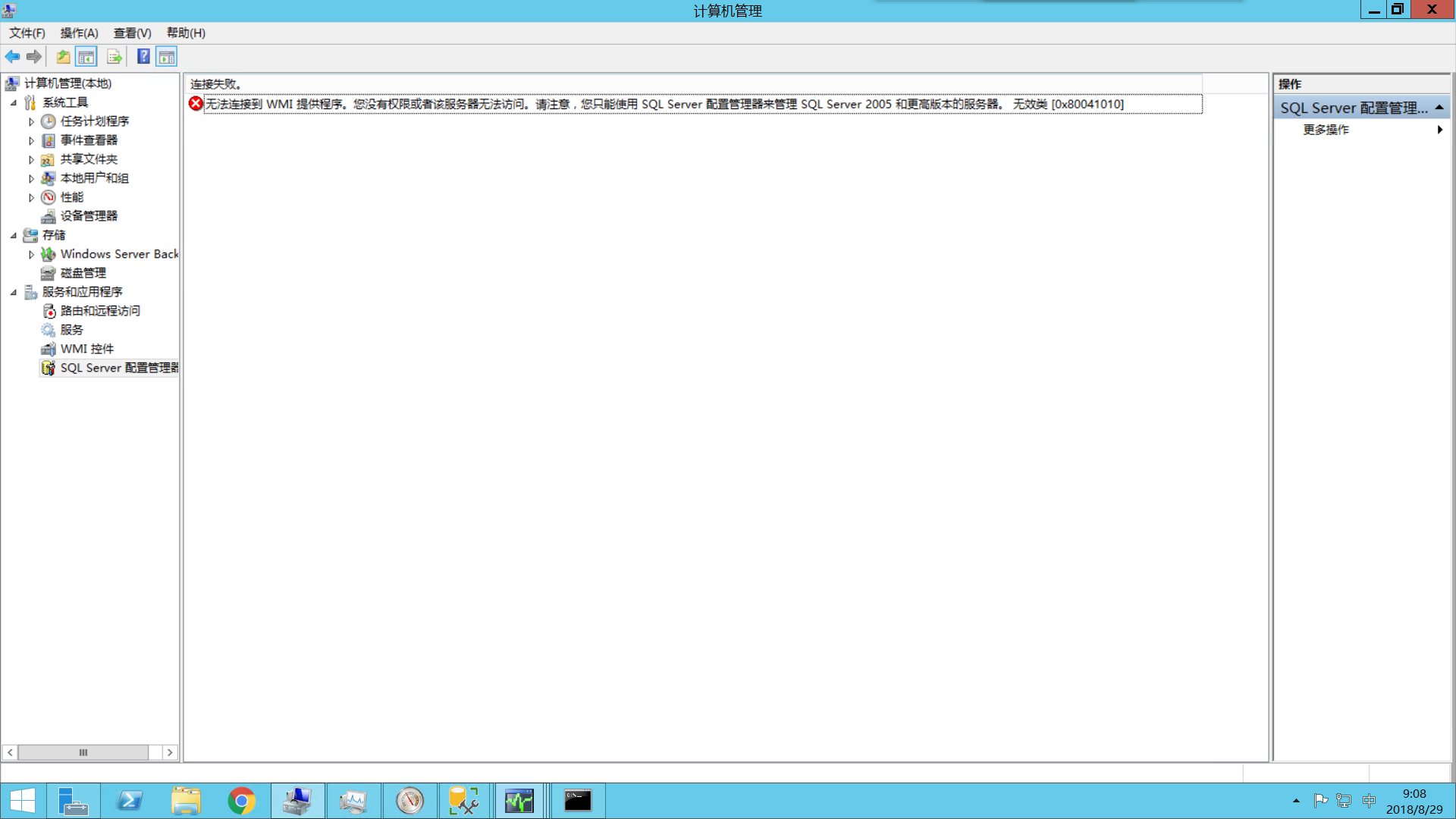Screen dimensions: 1456x819
Task: Open the chart monitor taskbar icon beside Computer Management
Action: tap(353, 801)
